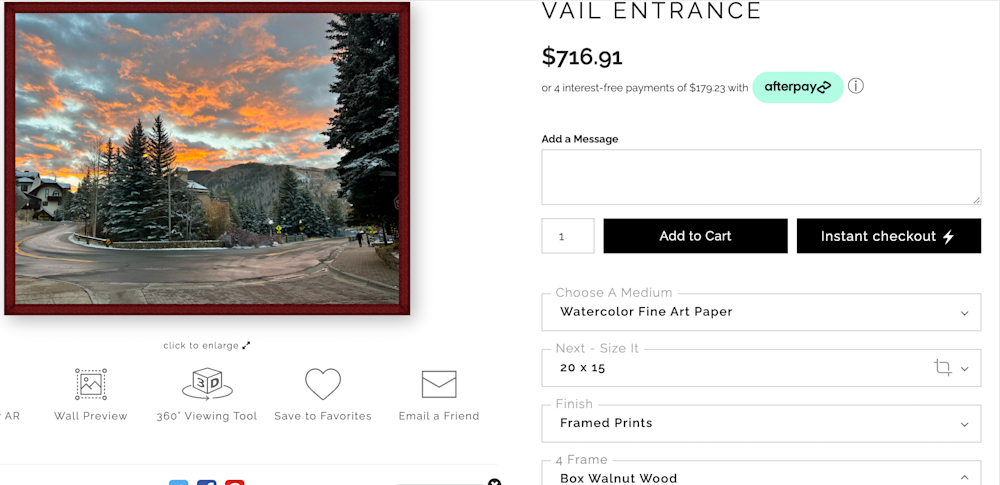Image resolution: width=1000 pixels, height=485 pixels.
Task: Share on Facebook icon
Action: tap(207, 483)
